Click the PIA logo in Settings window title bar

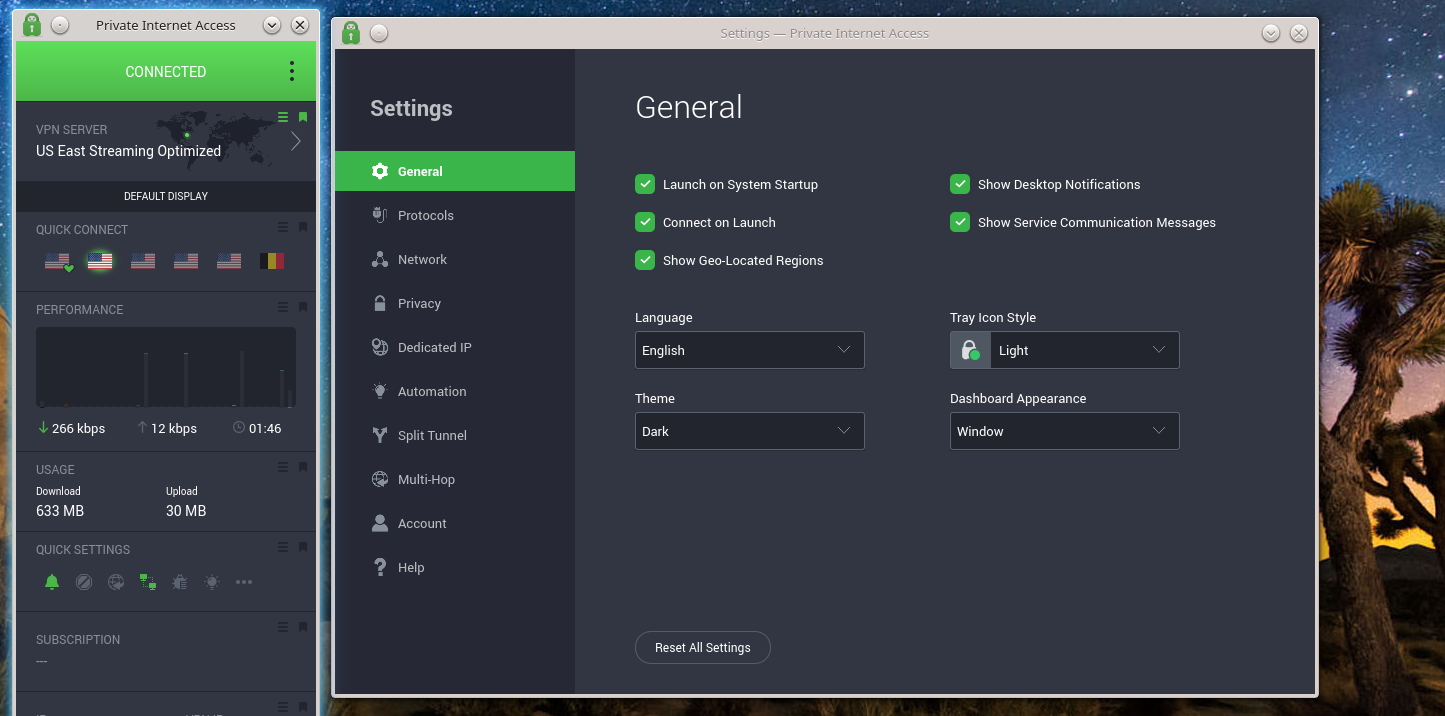pos(351,33)
